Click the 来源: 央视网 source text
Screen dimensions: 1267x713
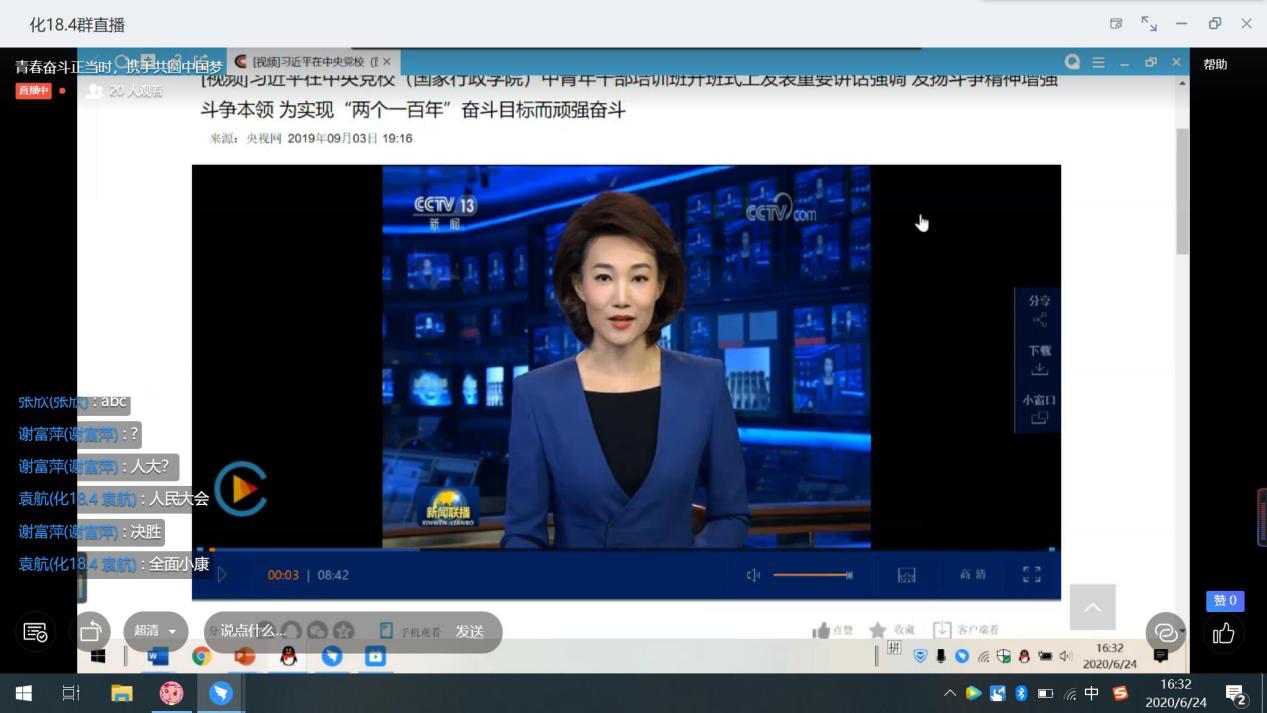coord(246,138)
